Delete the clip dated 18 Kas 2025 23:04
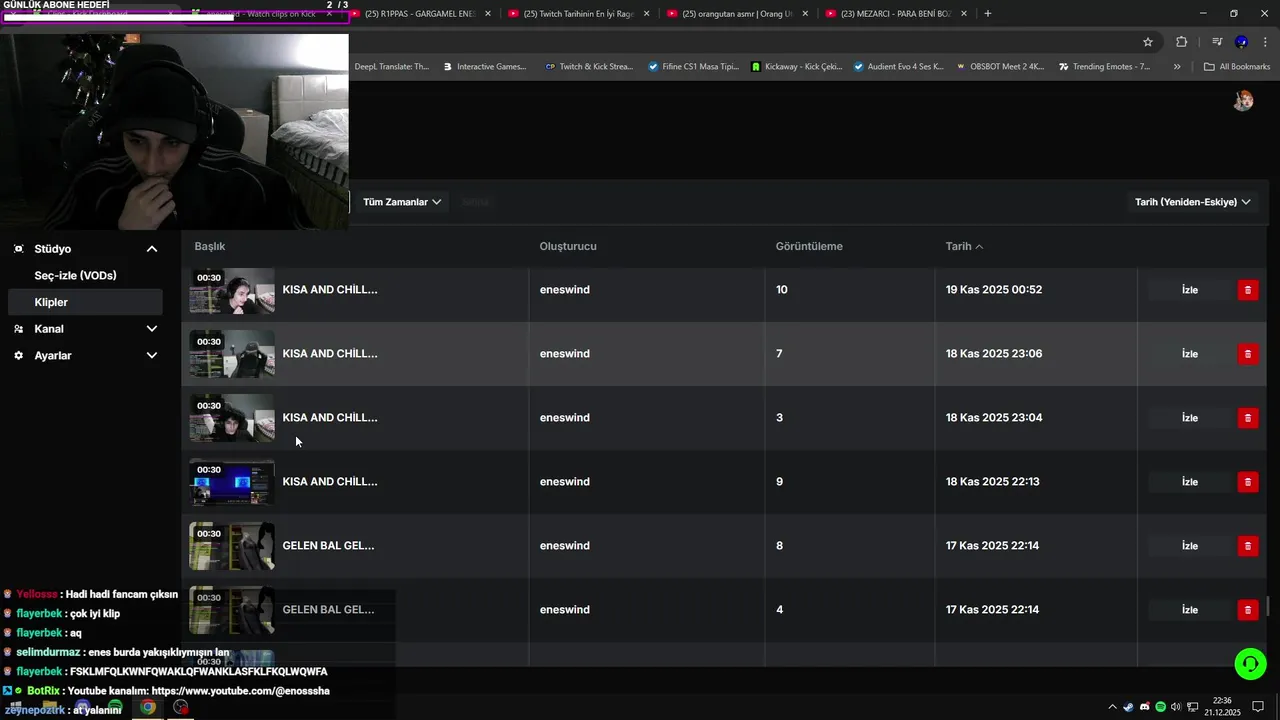This screenshot has width=1280, height=720. point(1247,418)
